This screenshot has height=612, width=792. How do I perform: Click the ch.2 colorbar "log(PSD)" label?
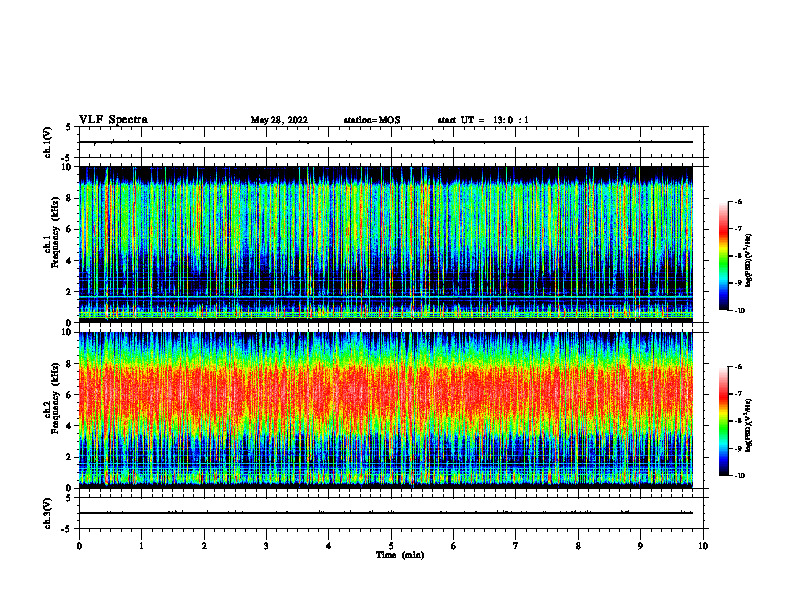point(749,425)
